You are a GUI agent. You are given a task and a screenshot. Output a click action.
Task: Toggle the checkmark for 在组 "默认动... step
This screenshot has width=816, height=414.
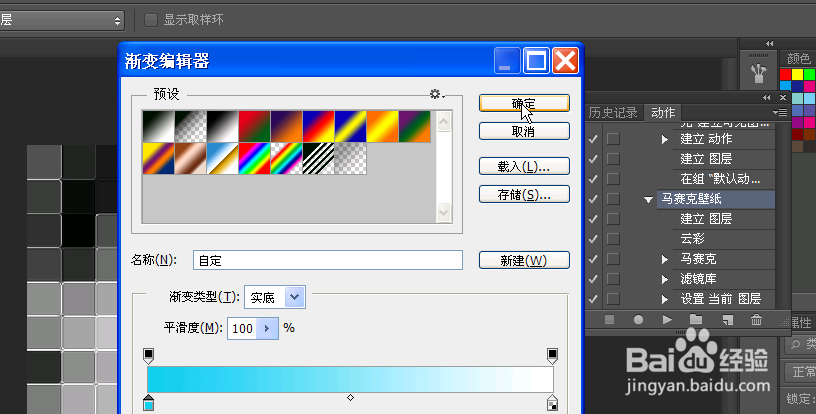593,179
